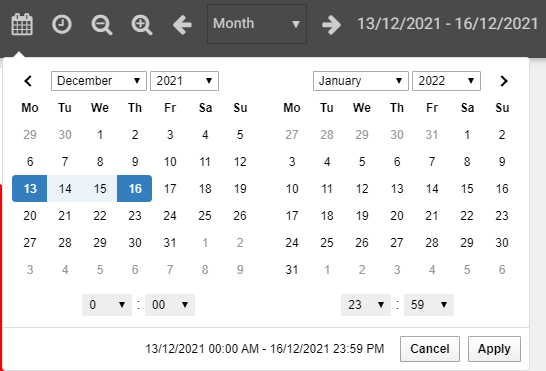The image size is (546, 371).
Task: Click the 13/12/2021 - 16/12/2021 range label
Action: click(x=448, y=24)
